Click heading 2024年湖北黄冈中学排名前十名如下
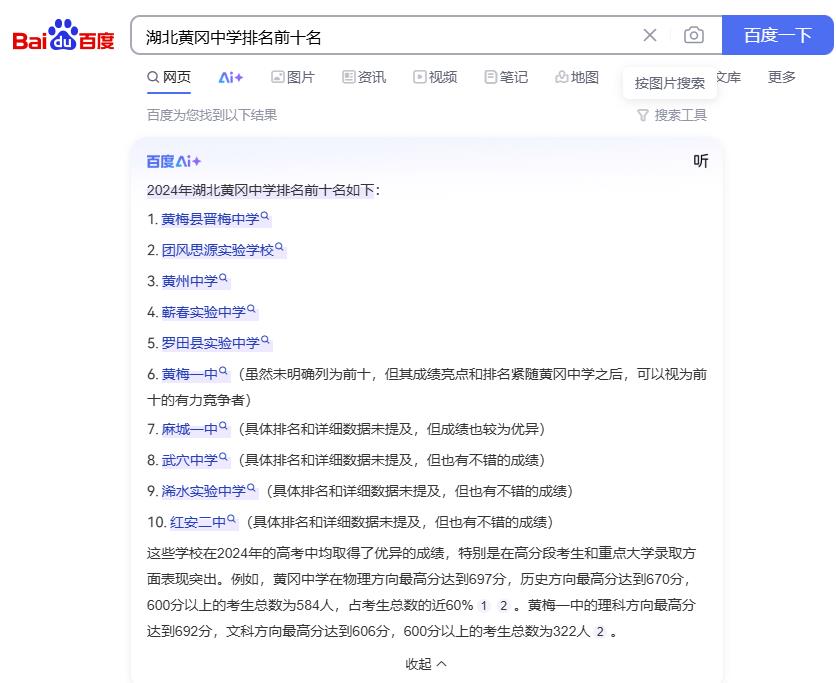836x683 pixels. (263, 190)
